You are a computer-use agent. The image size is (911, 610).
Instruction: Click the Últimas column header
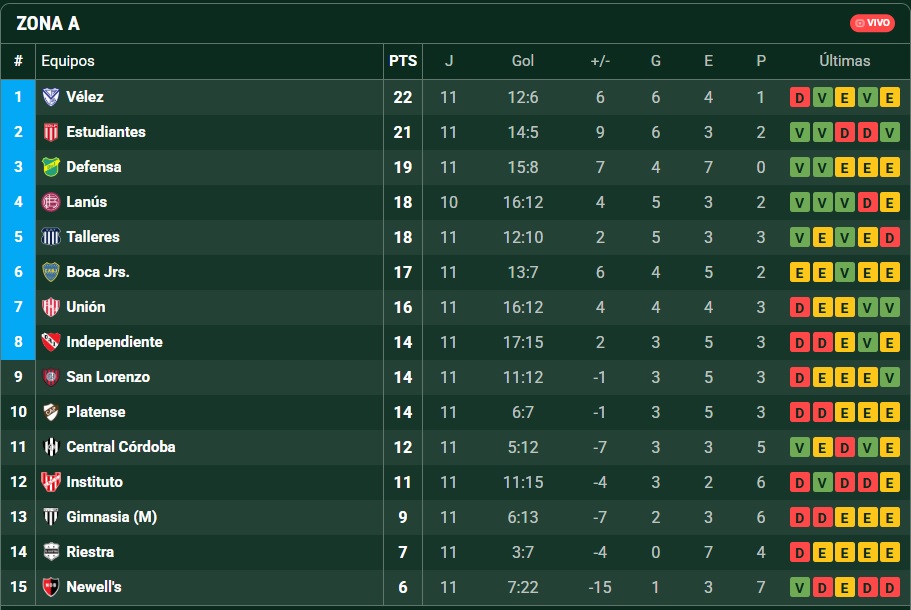844,61
